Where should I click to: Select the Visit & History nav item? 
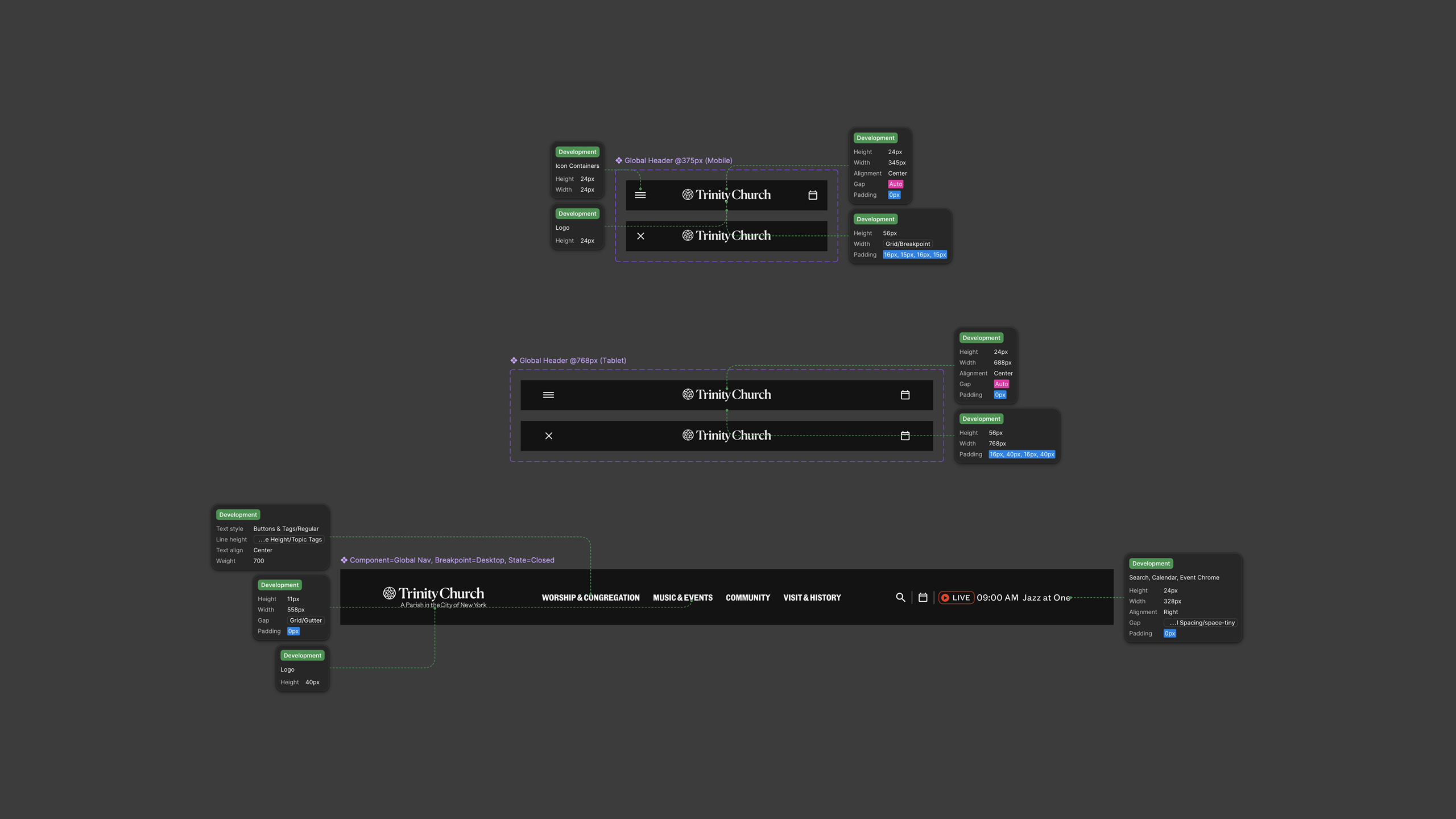point(812,598)
